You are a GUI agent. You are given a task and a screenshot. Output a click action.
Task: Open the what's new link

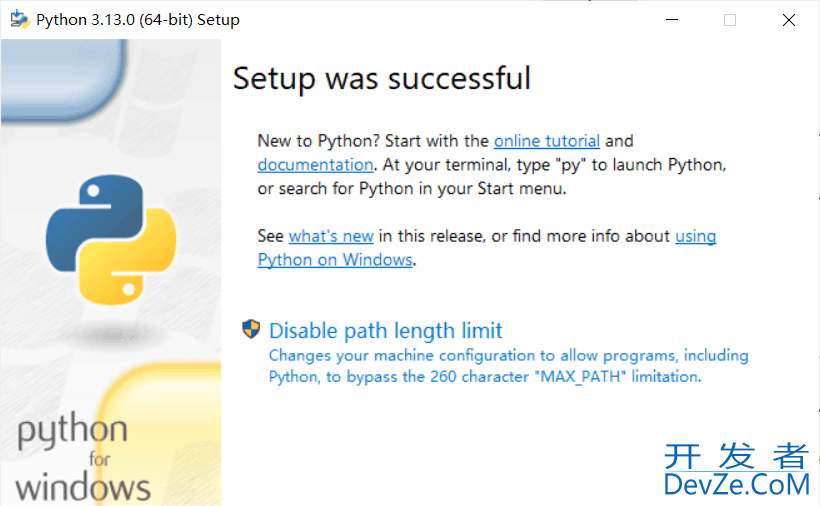(x=331, y=236)
